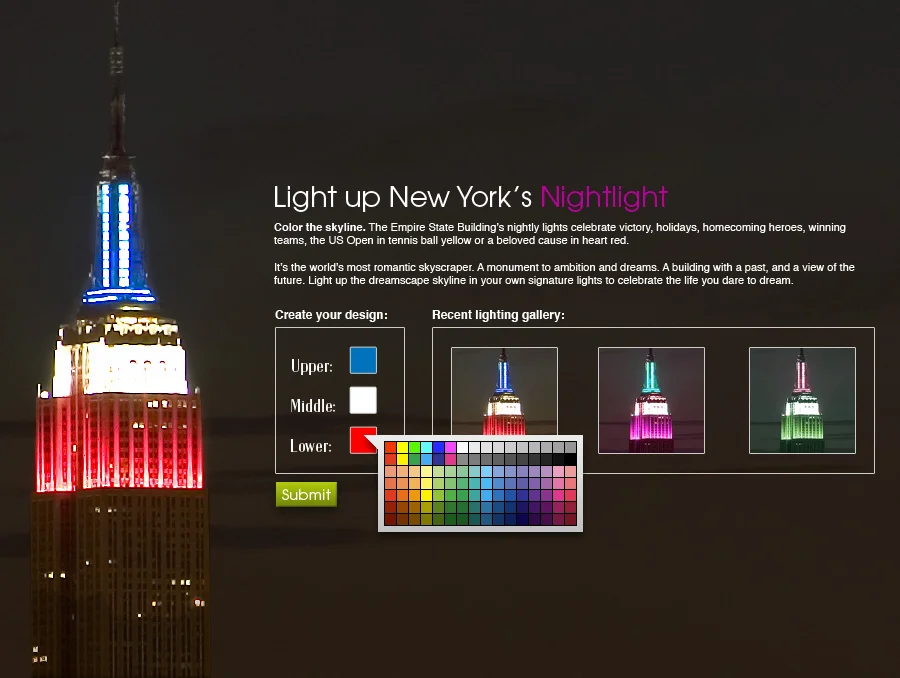Click the "Recent lighting gallery:" heading
This screenshot has width=900, height=678.
tap(498, 315)
